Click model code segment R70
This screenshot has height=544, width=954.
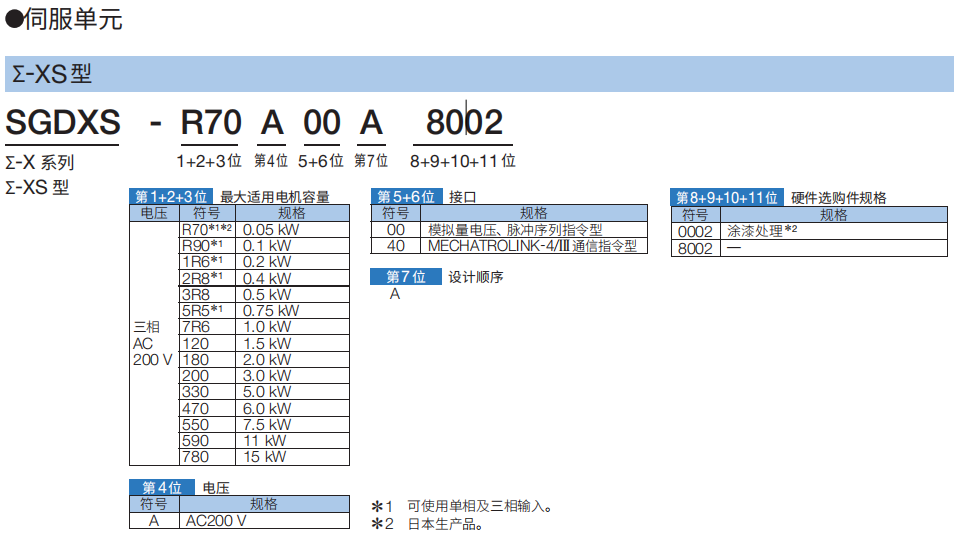211,122
